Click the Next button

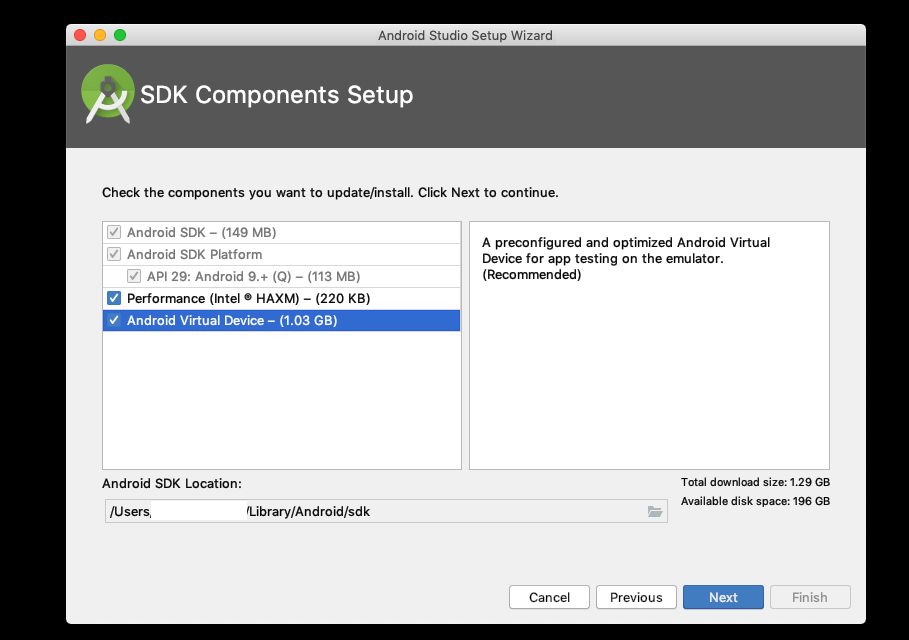click(723, 597)
